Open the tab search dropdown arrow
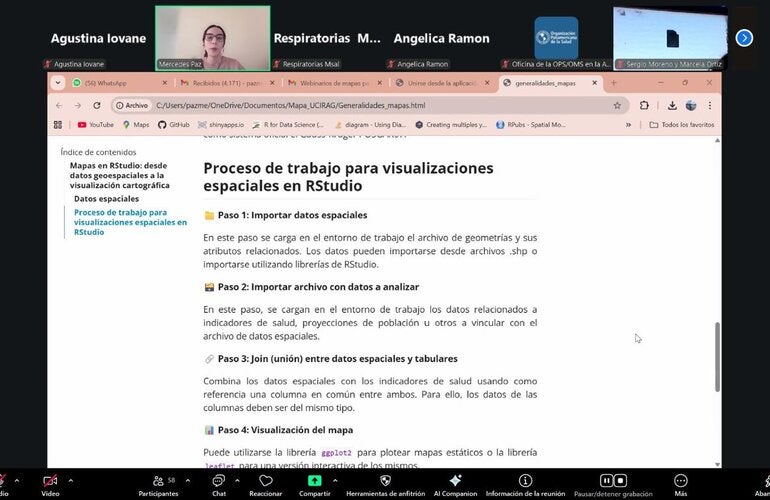770x500 pixels. click(x=58, y=83)
